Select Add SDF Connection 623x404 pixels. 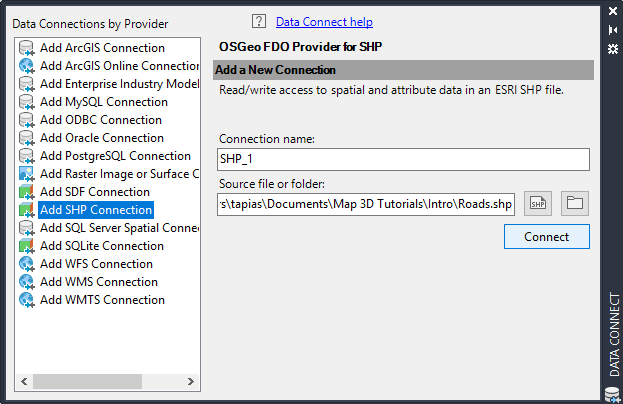pos(94,192)
